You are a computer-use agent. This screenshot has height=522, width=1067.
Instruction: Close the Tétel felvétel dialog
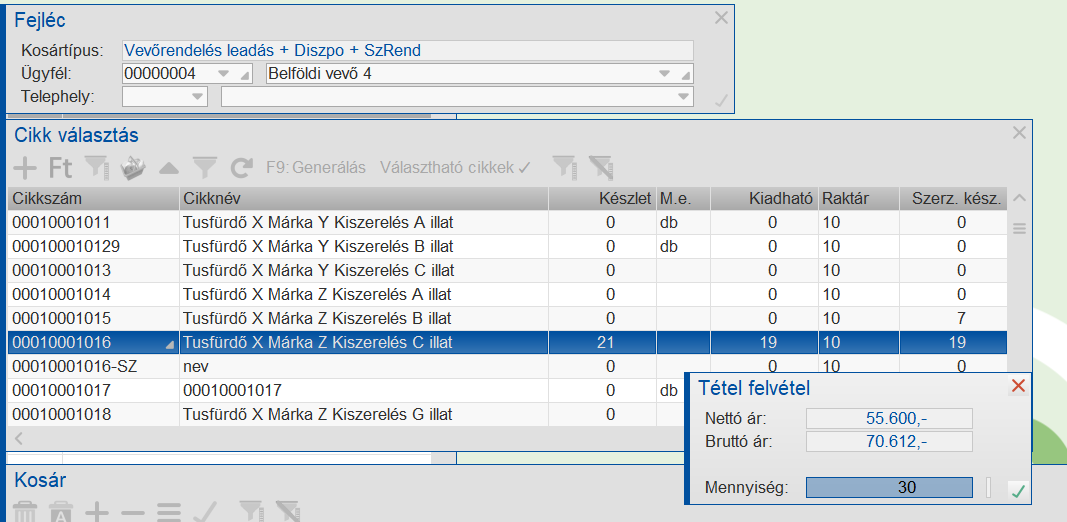click(1018, 387)
